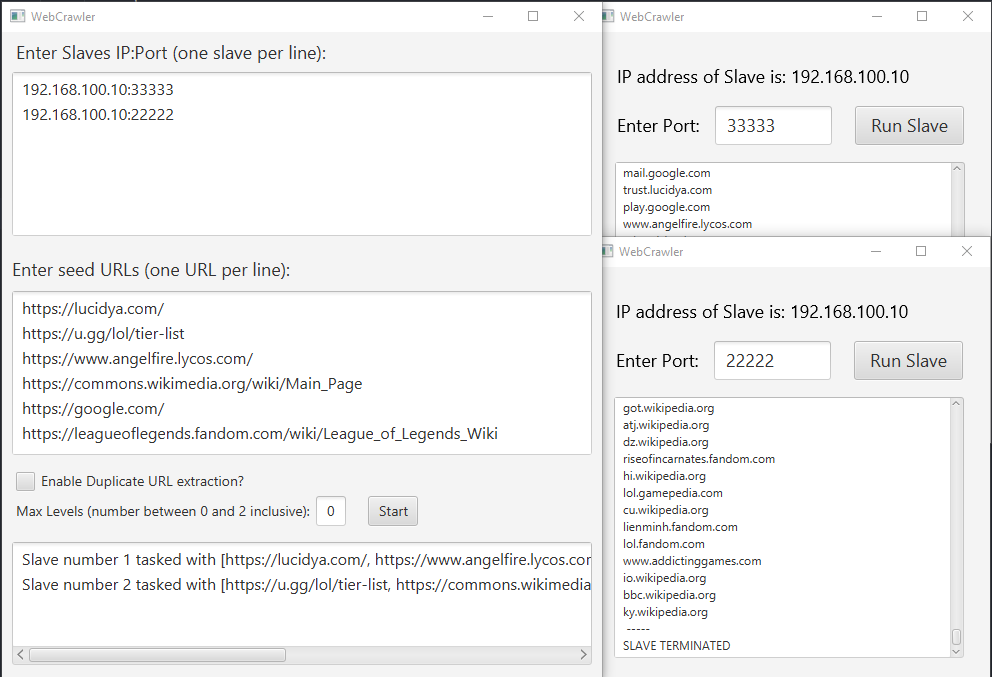This screenshot has width=992, height=677.
Task: Click io.wikipedia.org in the slave output
Action: (664, 578)
